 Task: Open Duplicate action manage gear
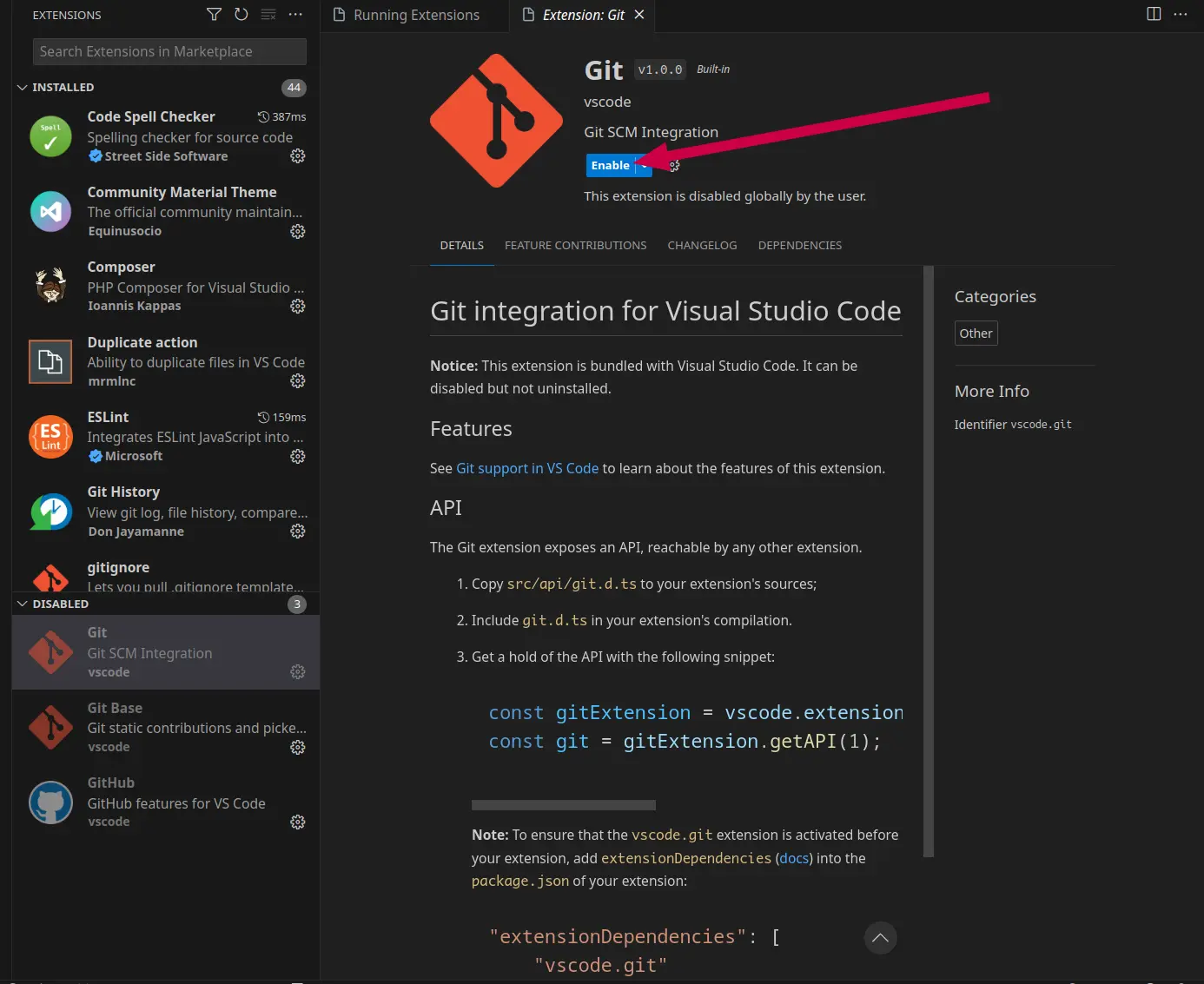(298, 381)
